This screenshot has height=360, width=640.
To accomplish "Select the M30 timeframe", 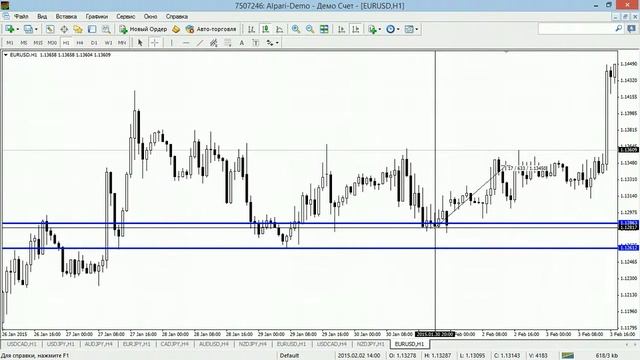I will (52, 42).
